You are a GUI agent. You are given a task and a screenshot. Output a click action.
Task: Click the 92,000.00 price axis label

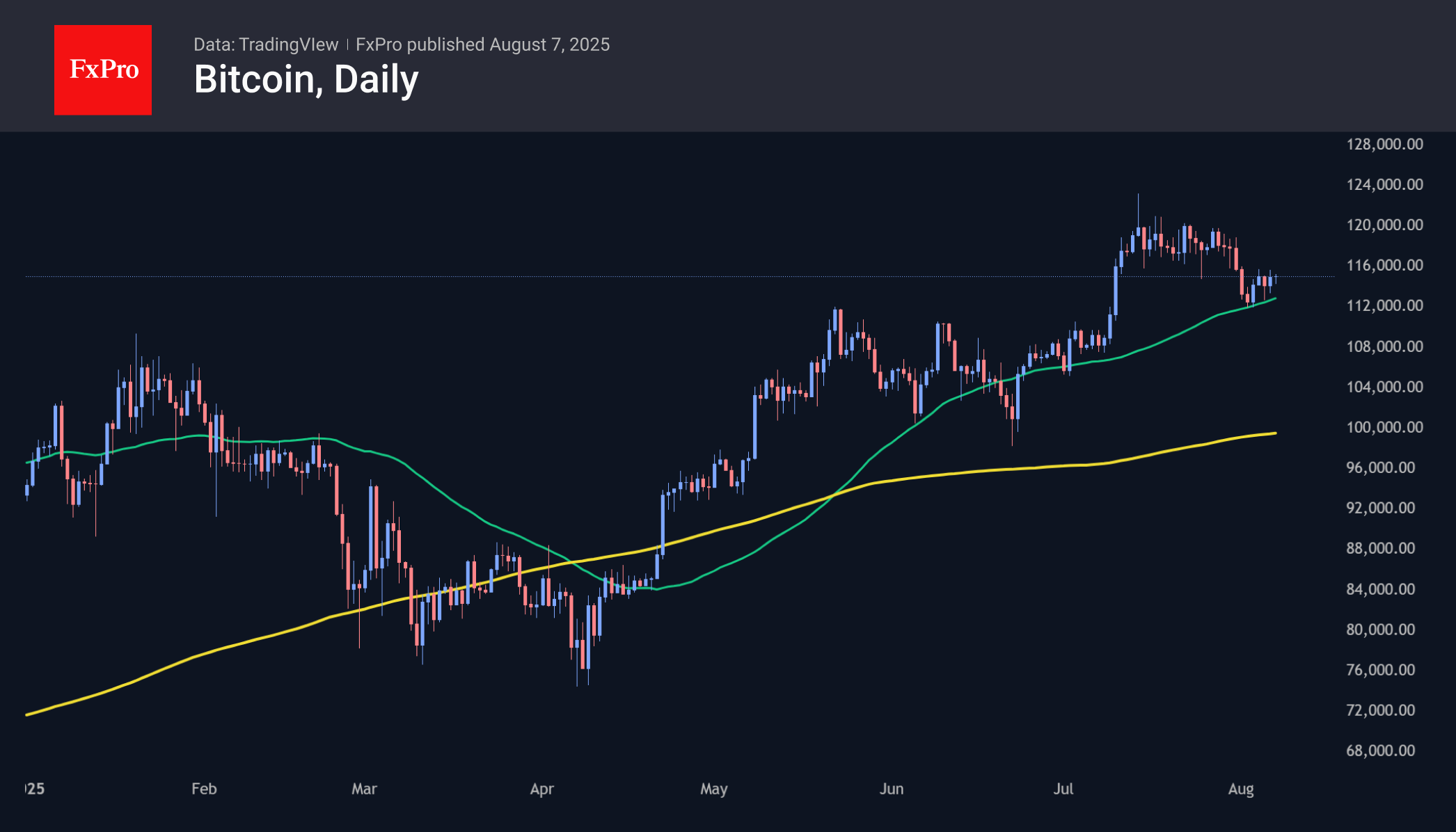(1380, 508)
